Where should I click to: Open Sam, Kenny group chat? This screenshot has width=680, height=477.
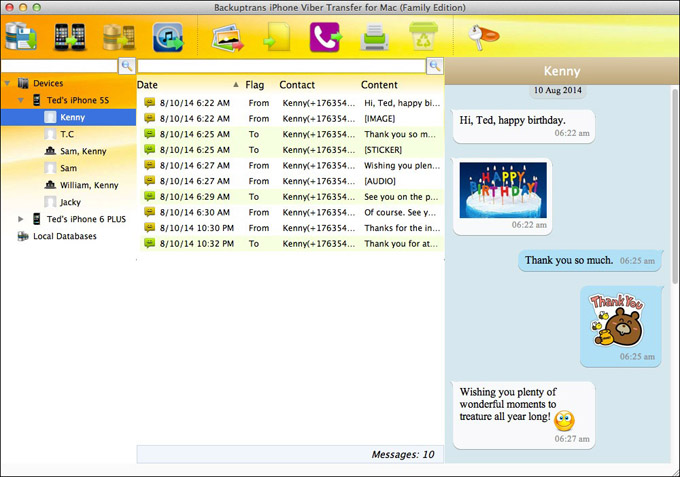coord(83,151)
